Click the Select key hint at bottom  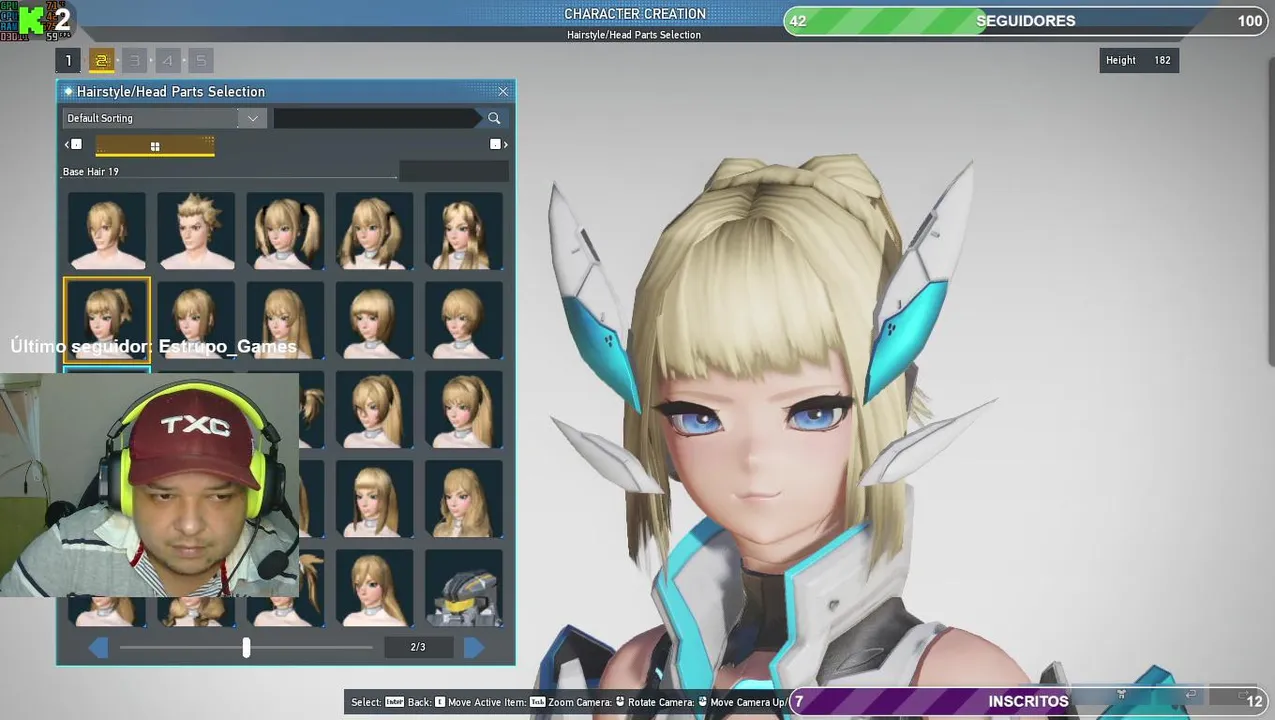tap(377, 702)
